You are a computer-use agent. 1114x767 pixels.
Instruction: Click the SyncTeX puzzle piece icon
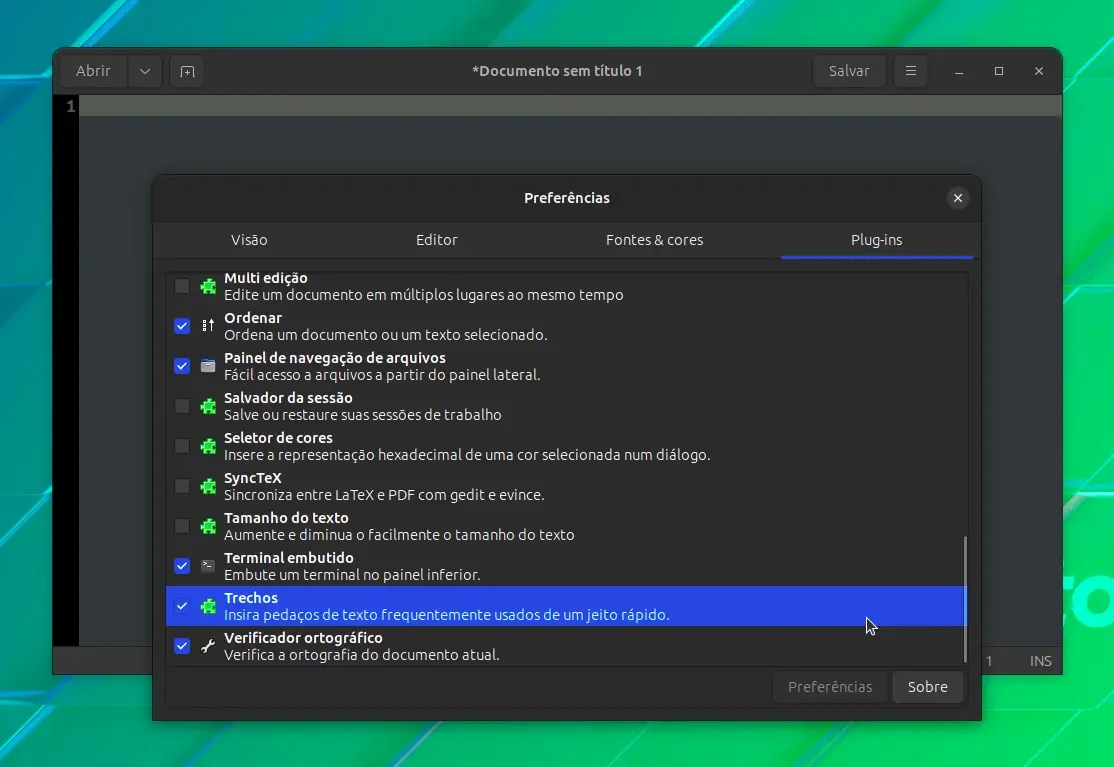click(208, 486)
